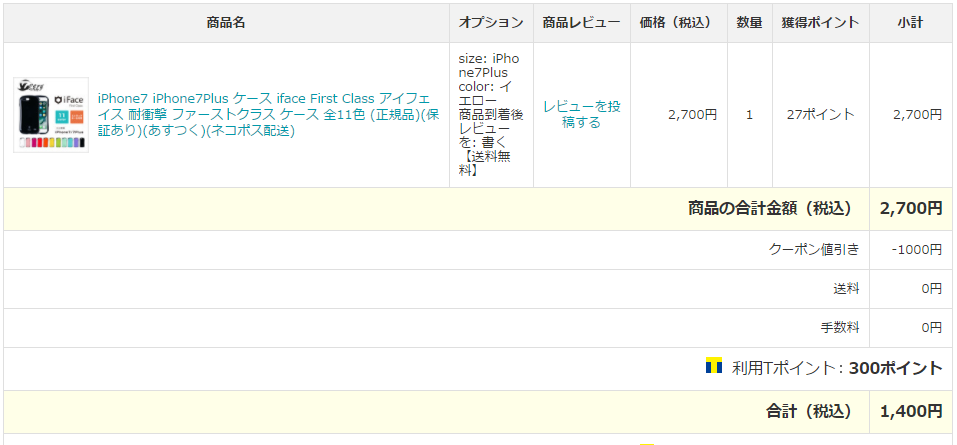Click the quantity value 1
The width and height of the screenshot is (957, 445).
click(749, 115)
